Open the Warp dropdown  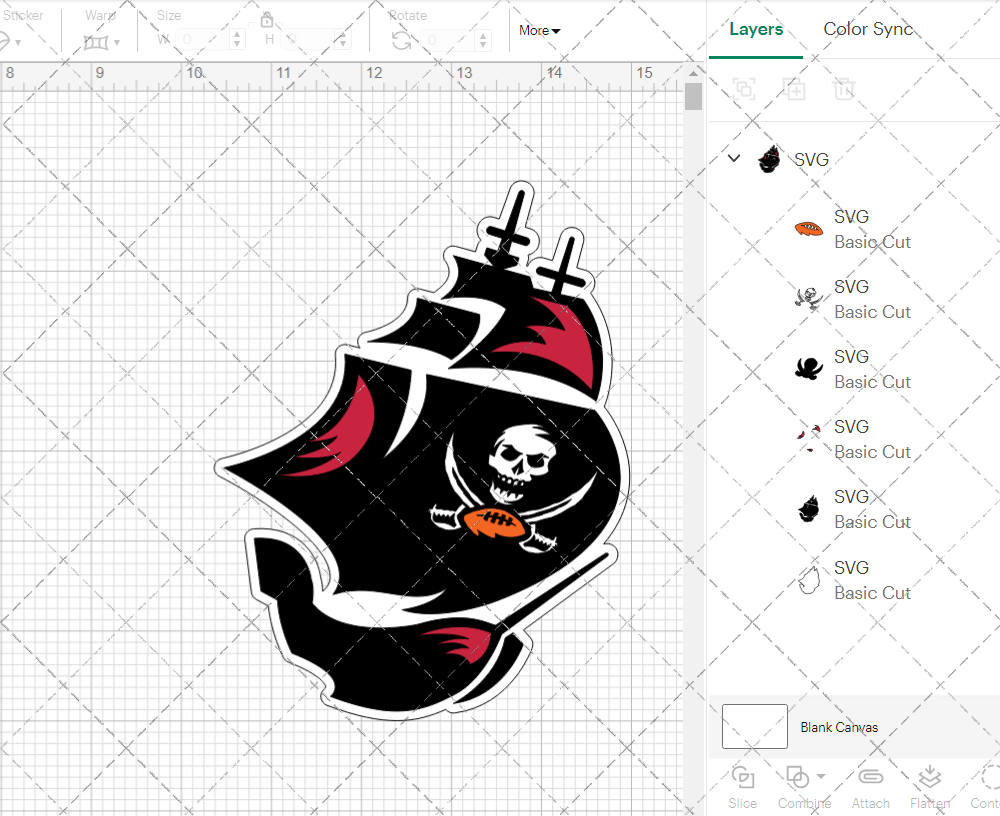pos(101,42)
